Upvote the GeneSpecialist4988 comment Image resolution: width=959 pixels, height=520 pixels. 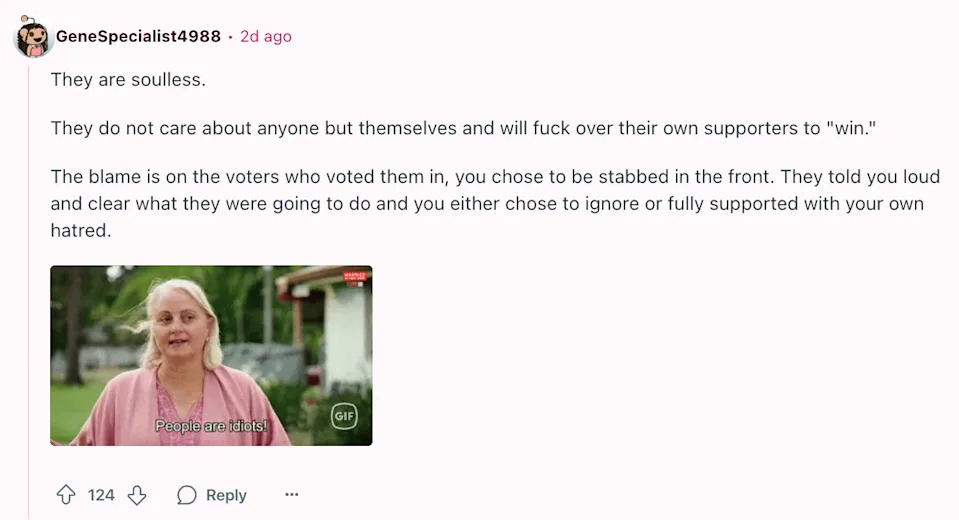point(66,494)
